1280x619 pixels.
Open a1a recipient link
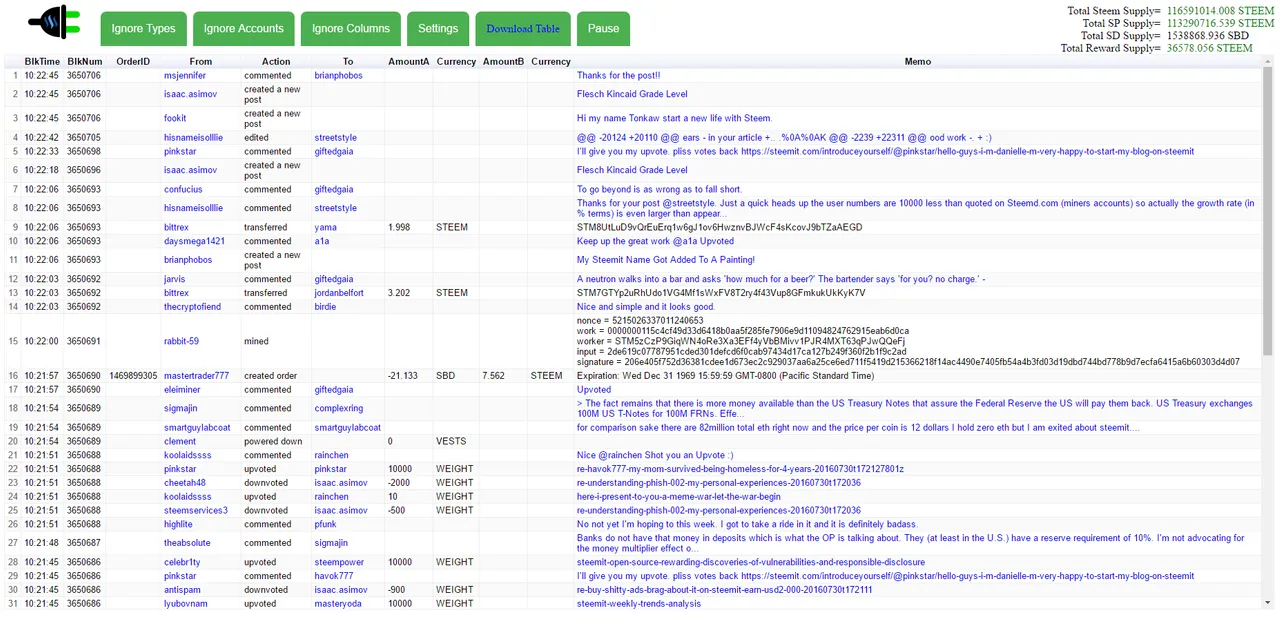(x=321, y=242)
